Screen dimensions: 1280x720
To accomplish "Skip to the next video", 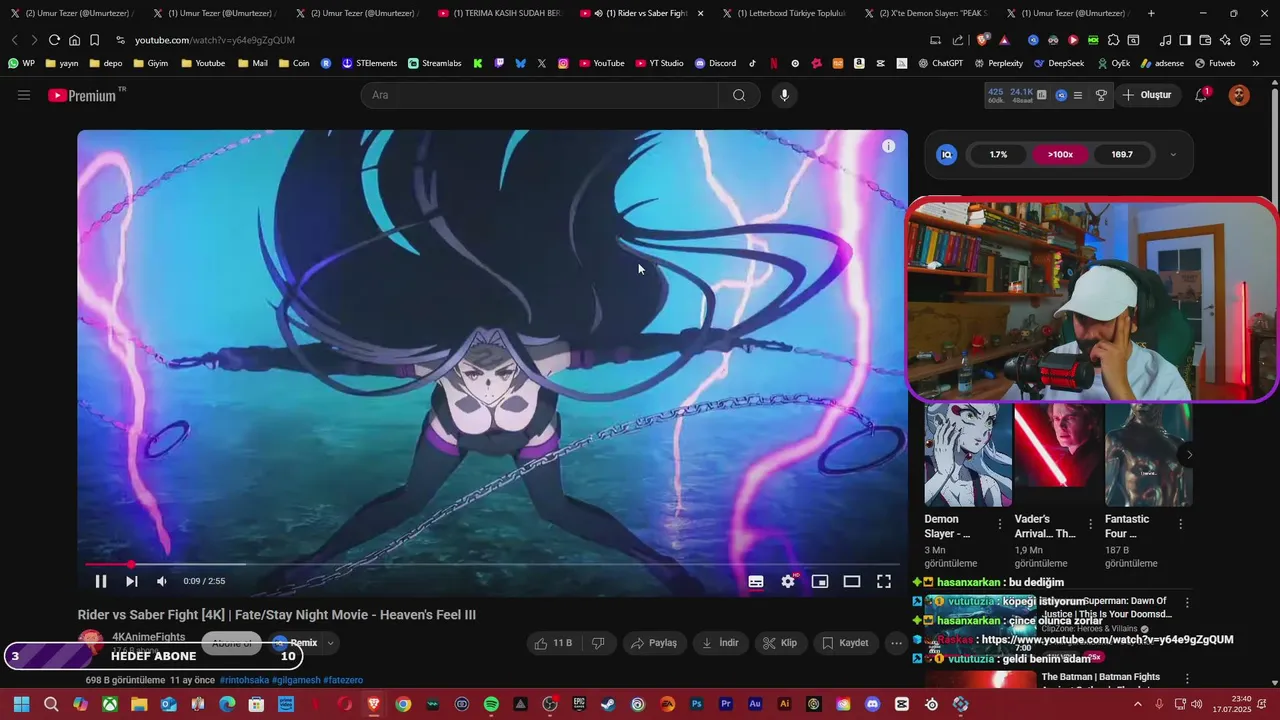I will 131,581.
